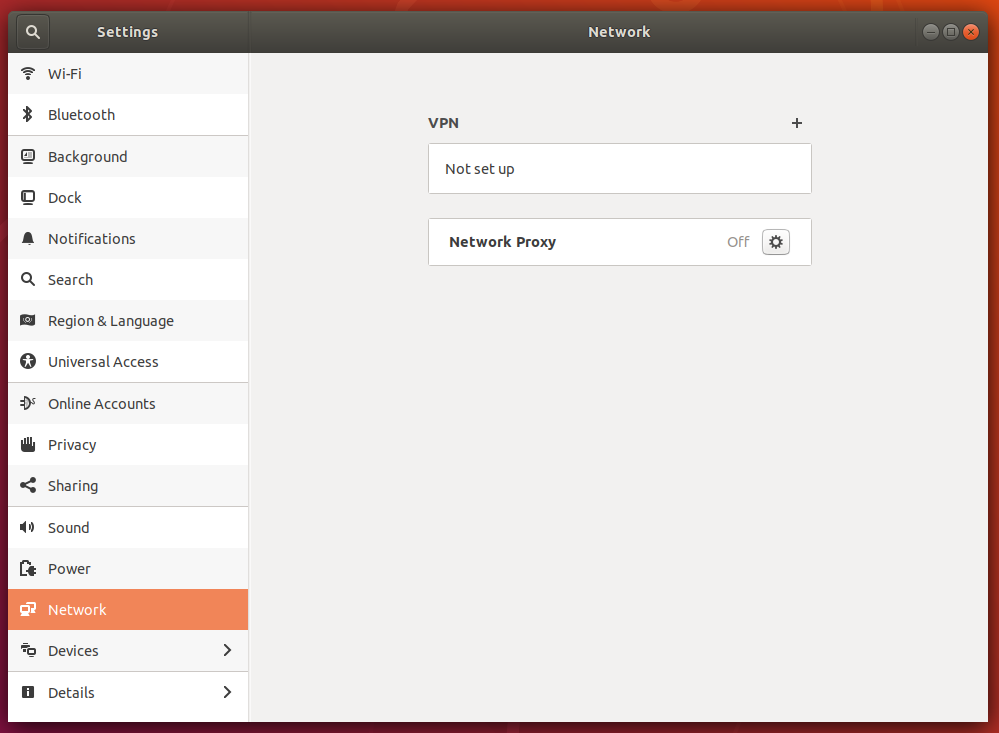Click the Sharing nodes icon
The height and width of the screenshot is (733, 999).
[28, 485]
